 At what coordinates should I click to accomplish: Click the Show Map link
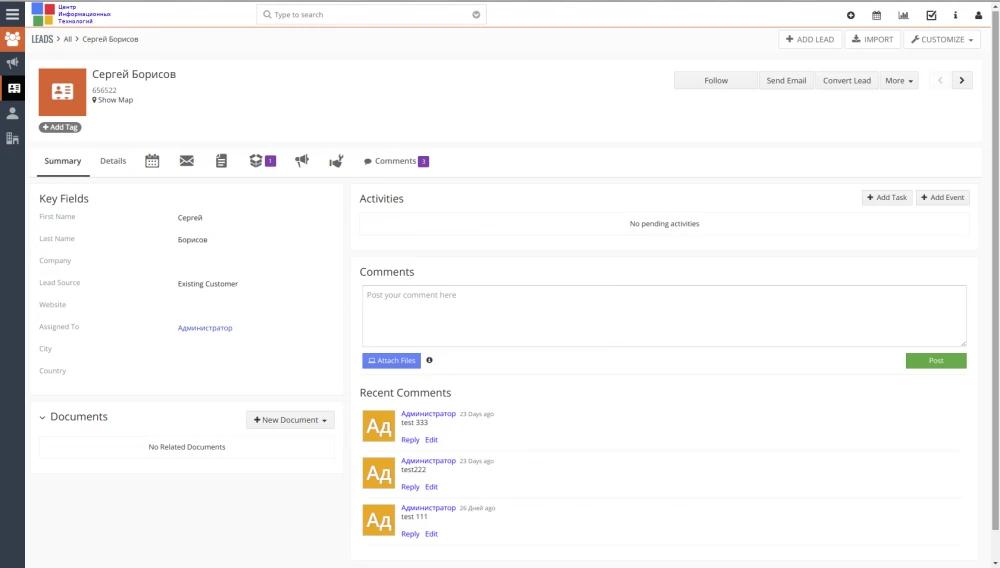(x=113, y=100)
